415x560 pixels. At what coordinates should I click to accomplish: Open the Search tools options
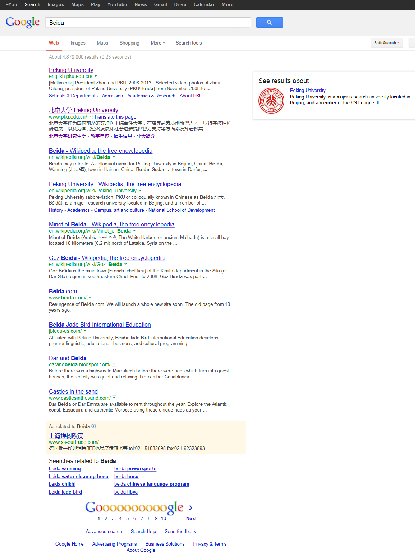189,43
